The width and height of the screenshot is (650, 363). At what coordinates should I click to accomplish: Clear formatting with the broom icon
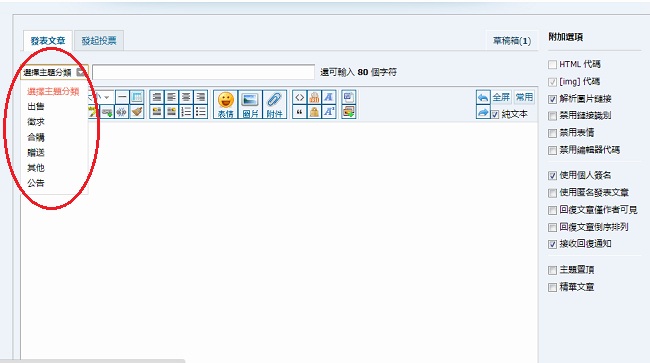coord(137,111)
